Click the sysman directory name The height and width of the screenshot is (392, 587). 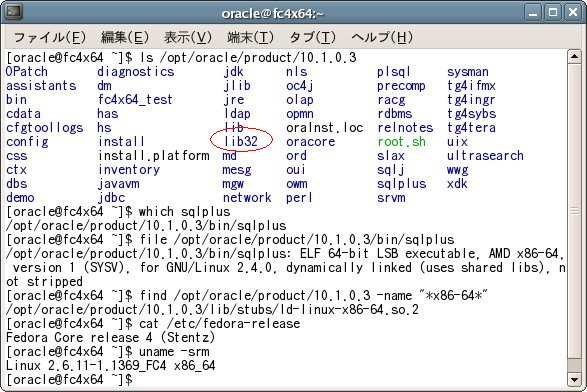point(468,72)
